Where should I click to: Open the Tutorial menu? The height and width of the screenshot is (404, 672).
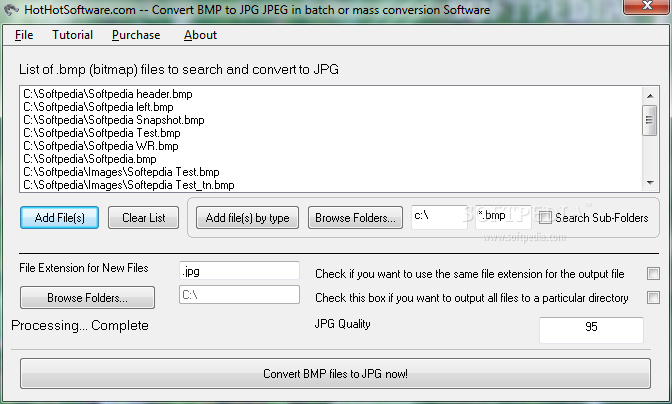72,35
